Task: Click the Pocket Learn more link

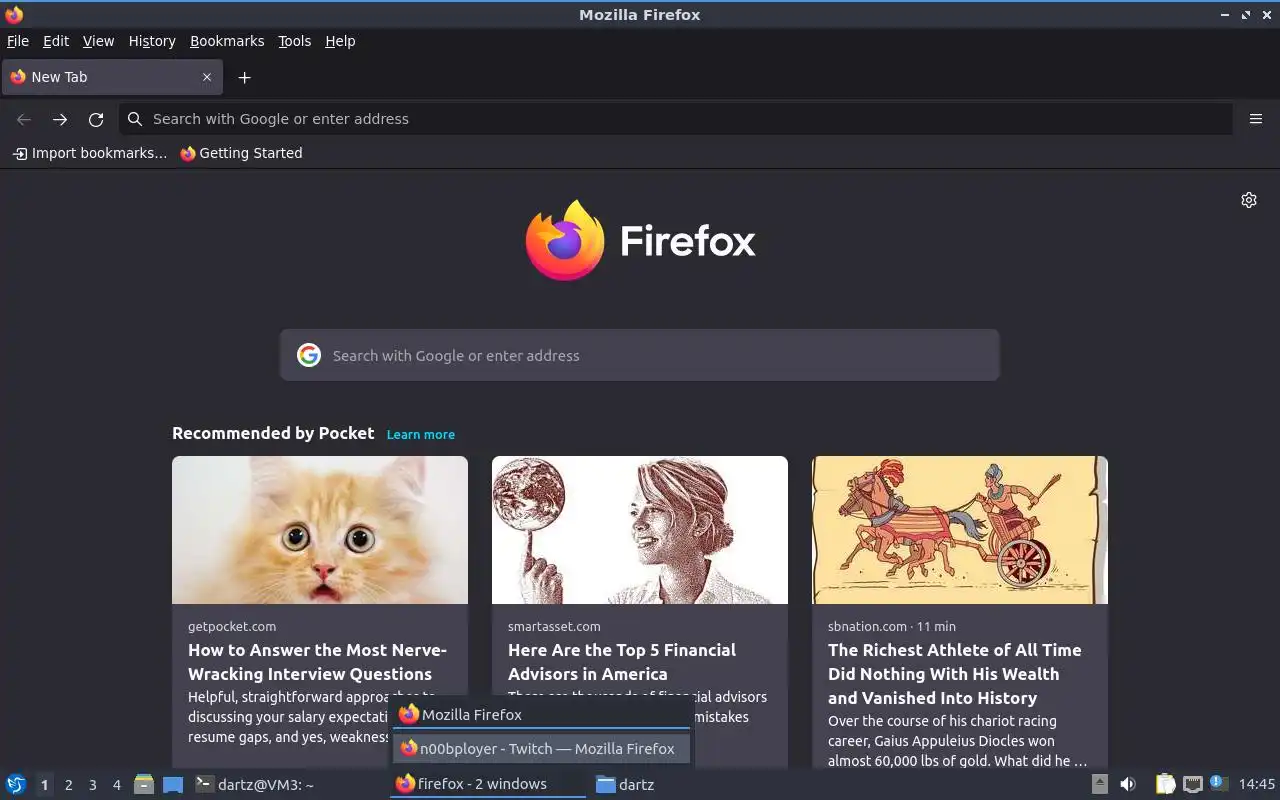Action: click(421, 434)
